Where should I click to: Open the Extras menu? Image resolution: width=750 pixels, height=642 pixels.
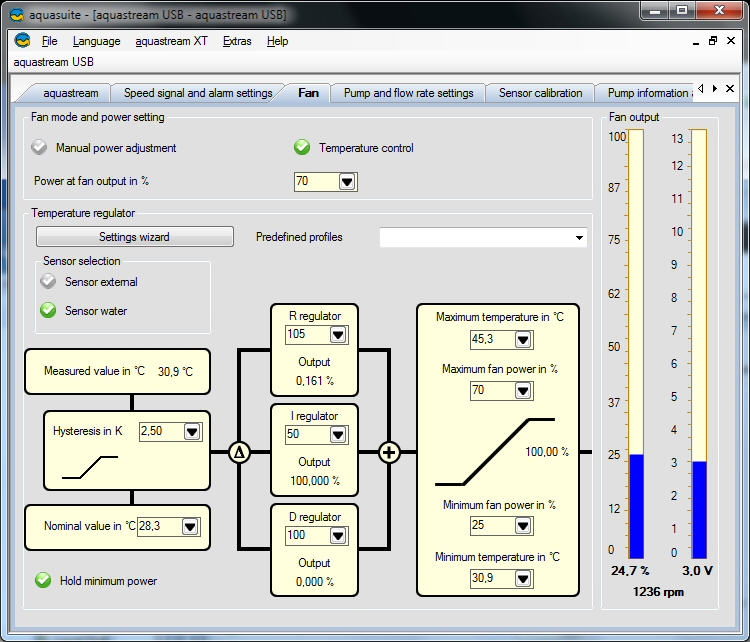point(237,41)
